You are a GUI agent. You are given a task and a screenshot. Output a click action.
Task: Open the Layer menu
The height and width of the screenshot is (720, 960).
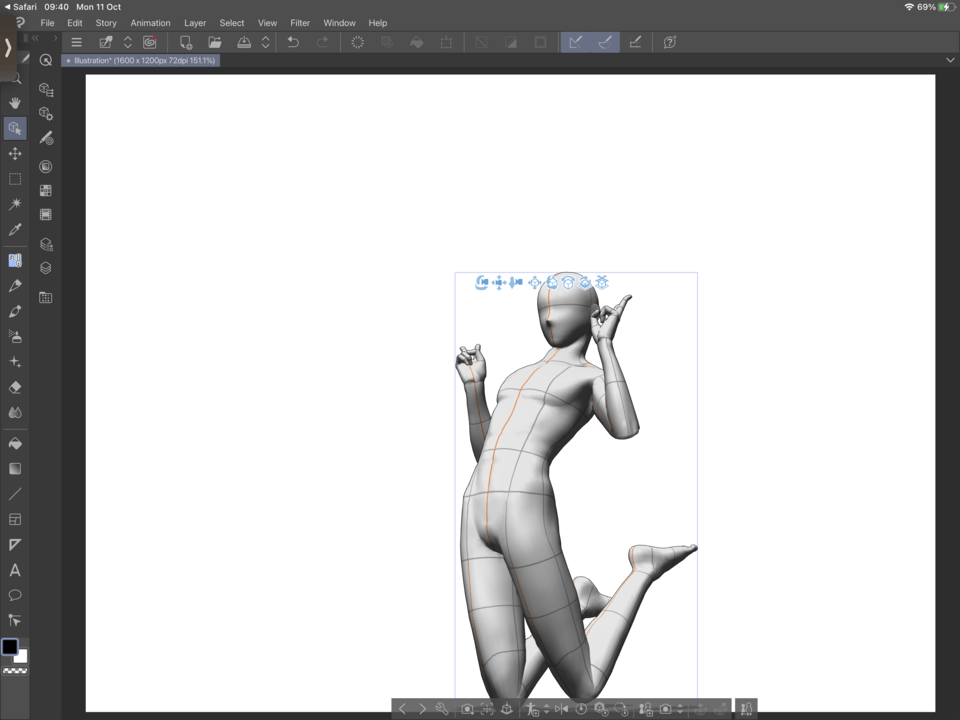195,23
